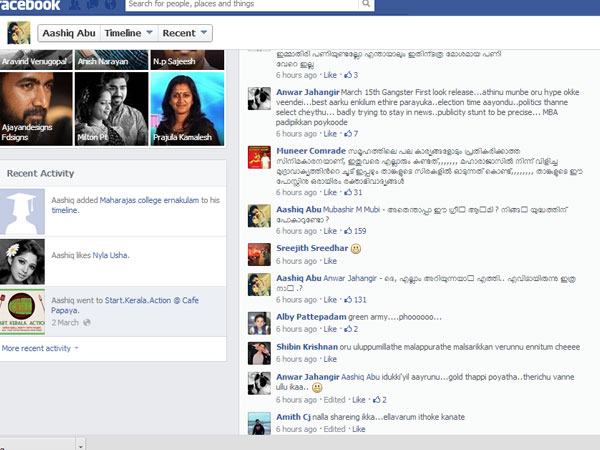
Task: Like Anwar Jahangir's Gangster comment
Action: pyautogui.click(x=330, y=134)
